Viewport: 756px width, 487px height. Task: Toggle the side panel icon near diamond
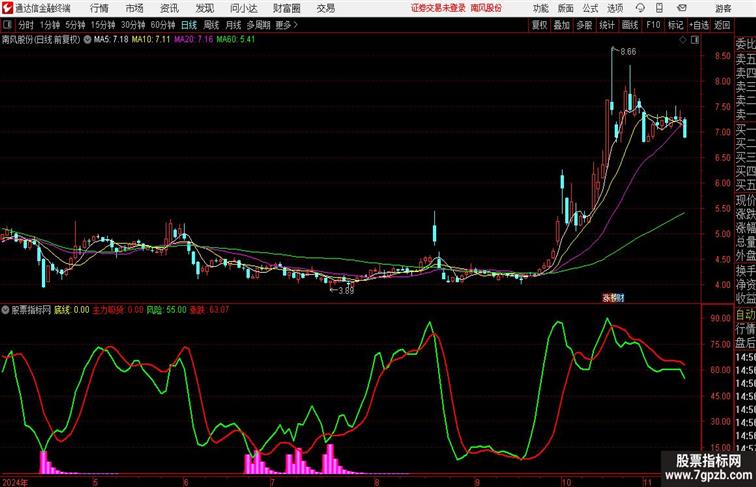695,40
